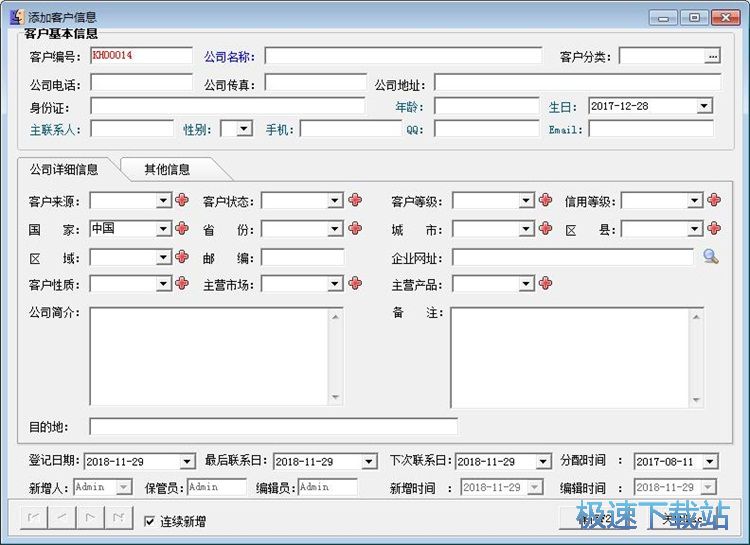Focus the 目的地 text field
This screenshot has height=545, width=750.
pos(273,427)
